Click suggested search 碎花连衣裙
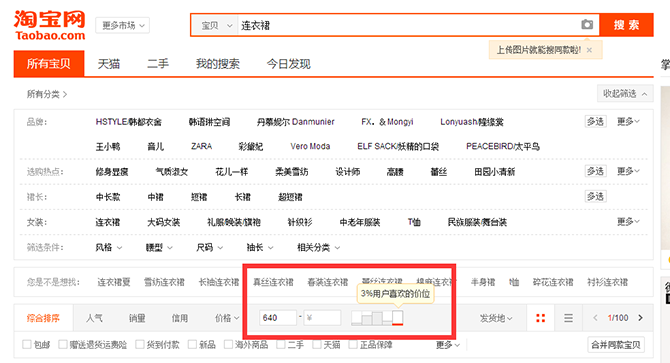This screenshot has height=363, width=670. (x=553, y=282)
